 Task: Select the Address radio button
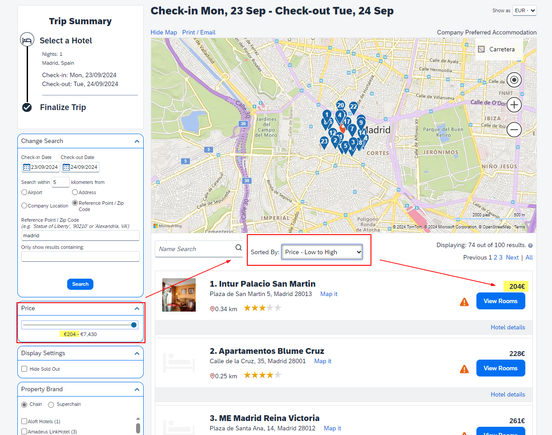point(75,192)
